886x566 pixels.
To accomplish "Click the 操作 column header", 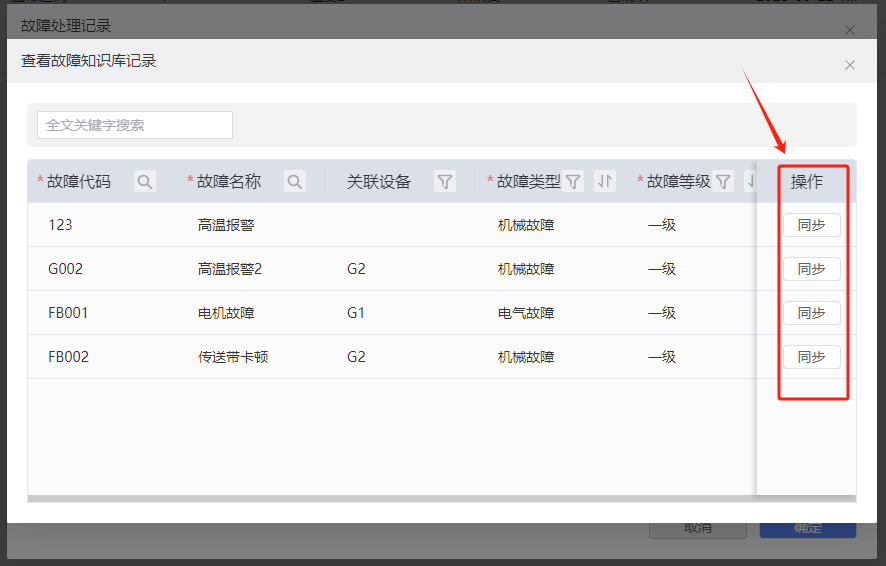I will point(806,181).
